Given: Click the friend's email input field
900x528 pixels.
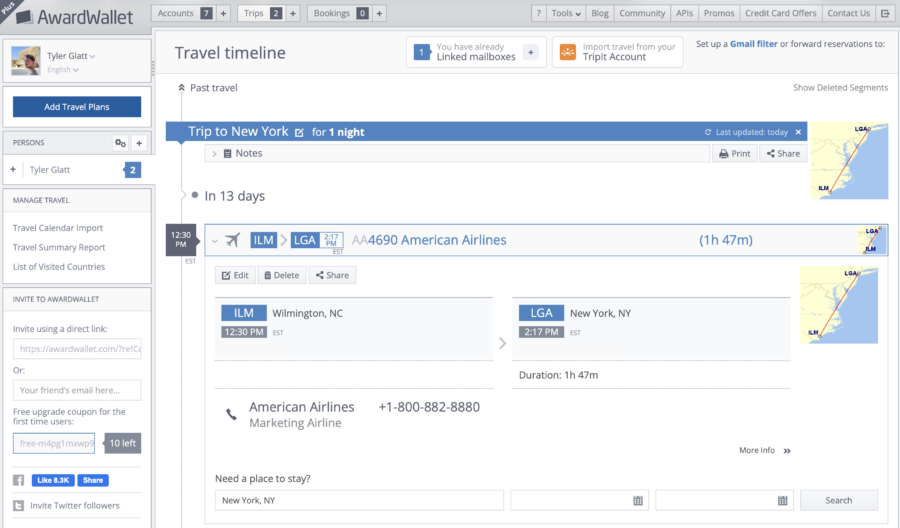Looking at the screenshot, I should [x=77, y=390].
